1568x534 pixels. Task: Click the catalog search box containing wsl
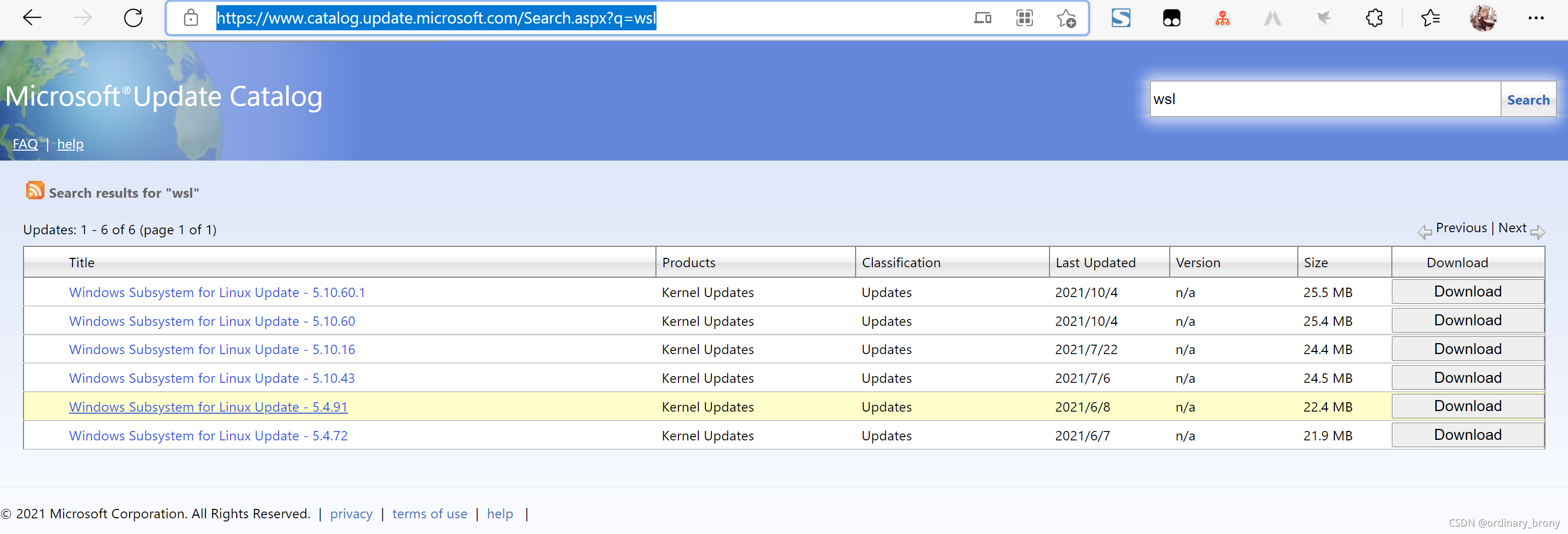pyautogui.click(x=1324, y=99)
